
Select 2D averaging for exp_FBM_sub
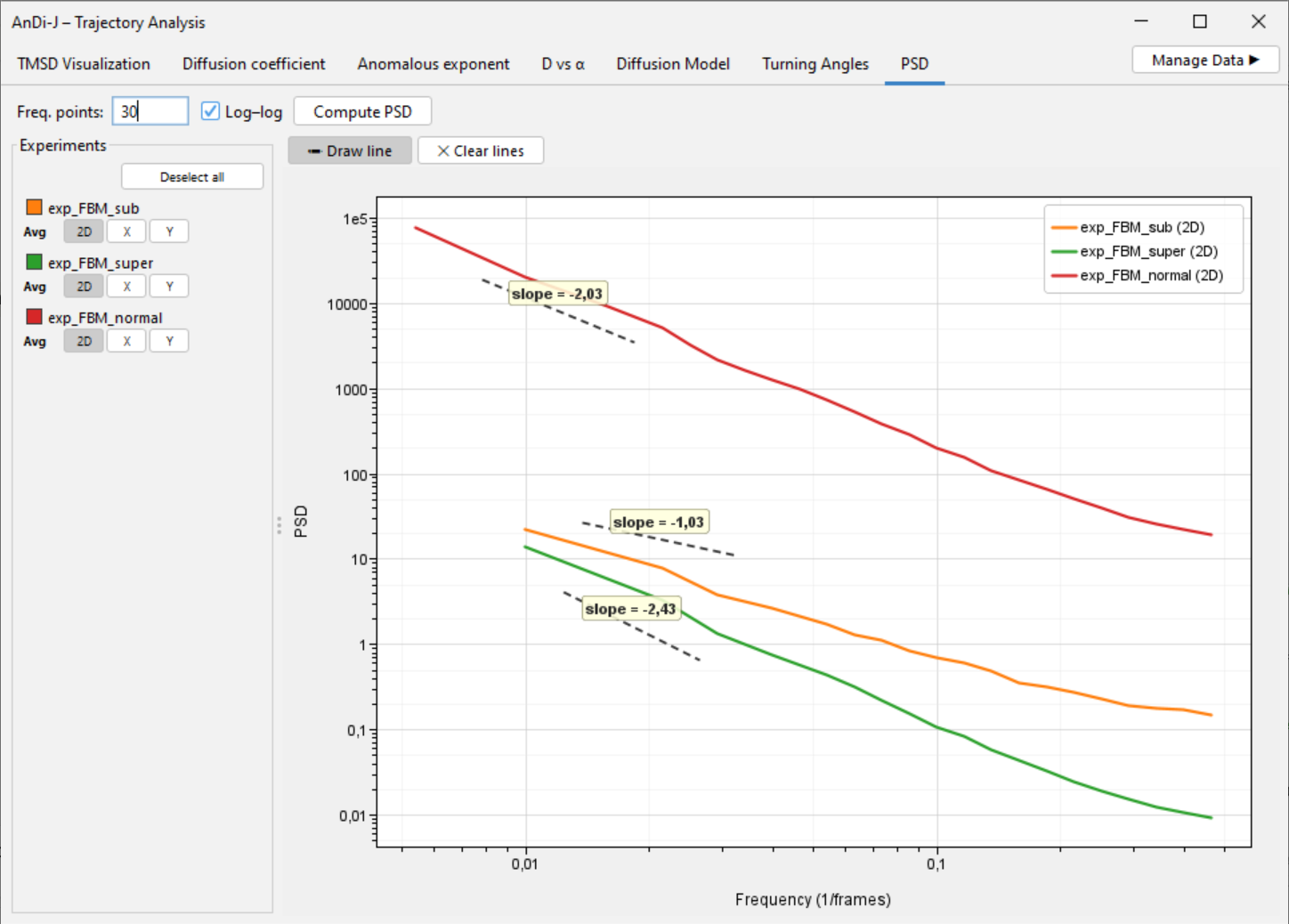[84, 232]
